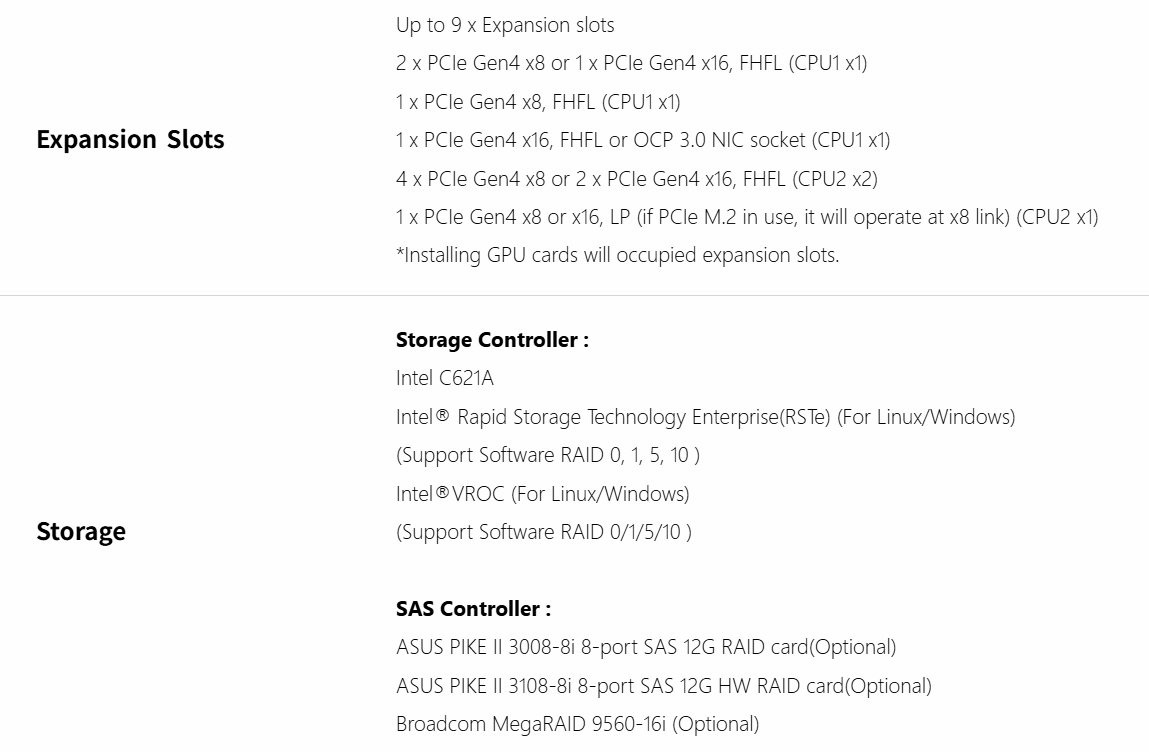The width and height of the screenshot is (1149, 752).
Task: Click the Broadcom MegaRAID 9560-16i line
Action: coord(577,724)
